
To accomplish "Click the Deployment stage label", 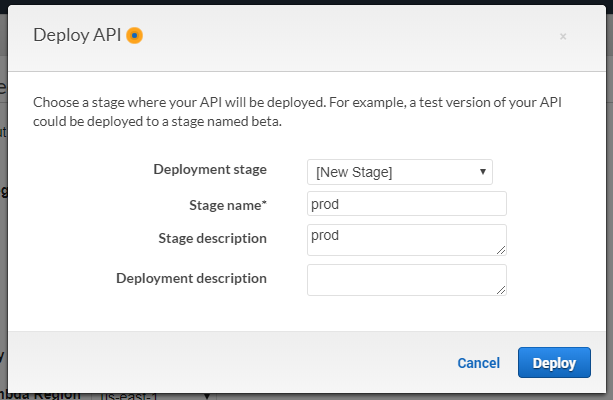I will pyautogui.click(x=210, y=169).
